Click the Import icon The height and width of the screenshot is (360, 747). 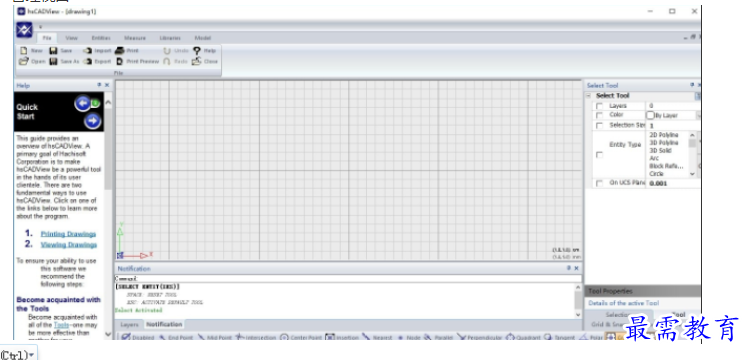click(x=88, y=50)
